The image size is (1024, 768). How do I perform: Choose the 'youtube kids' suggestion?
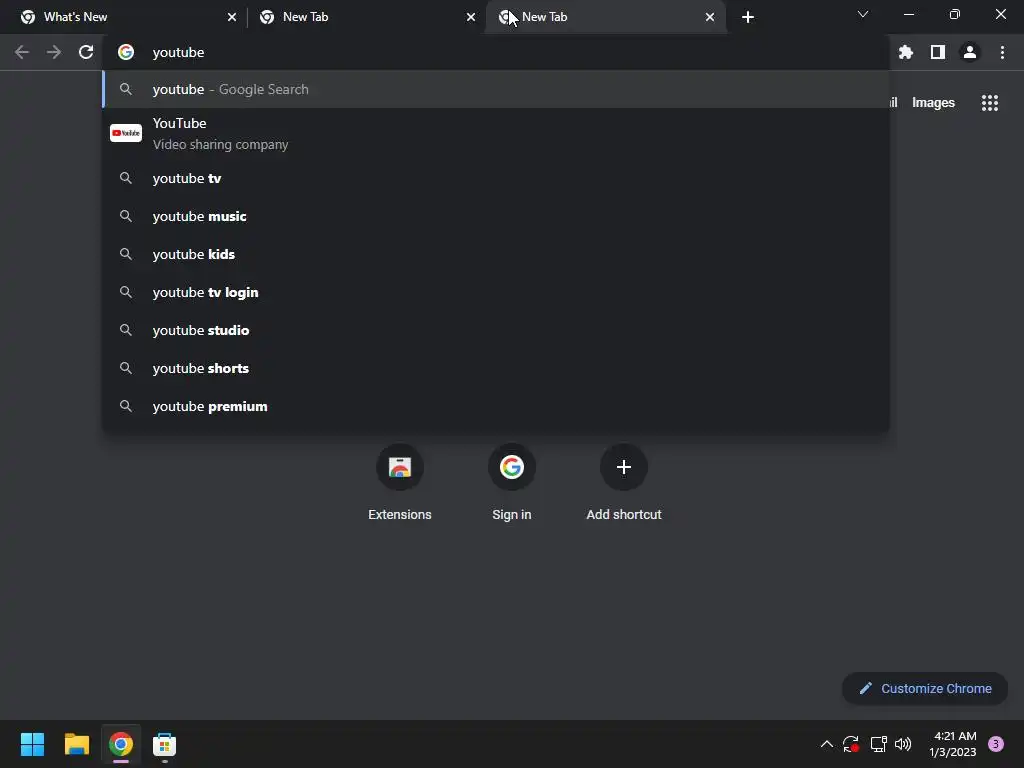pyautogui.click(x=496, y=254)
